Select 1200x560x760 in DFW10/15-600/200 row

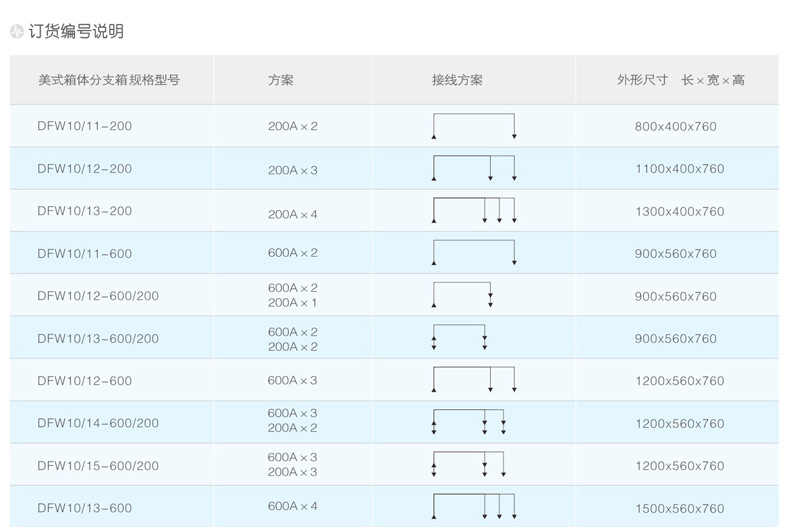point(680,466)
